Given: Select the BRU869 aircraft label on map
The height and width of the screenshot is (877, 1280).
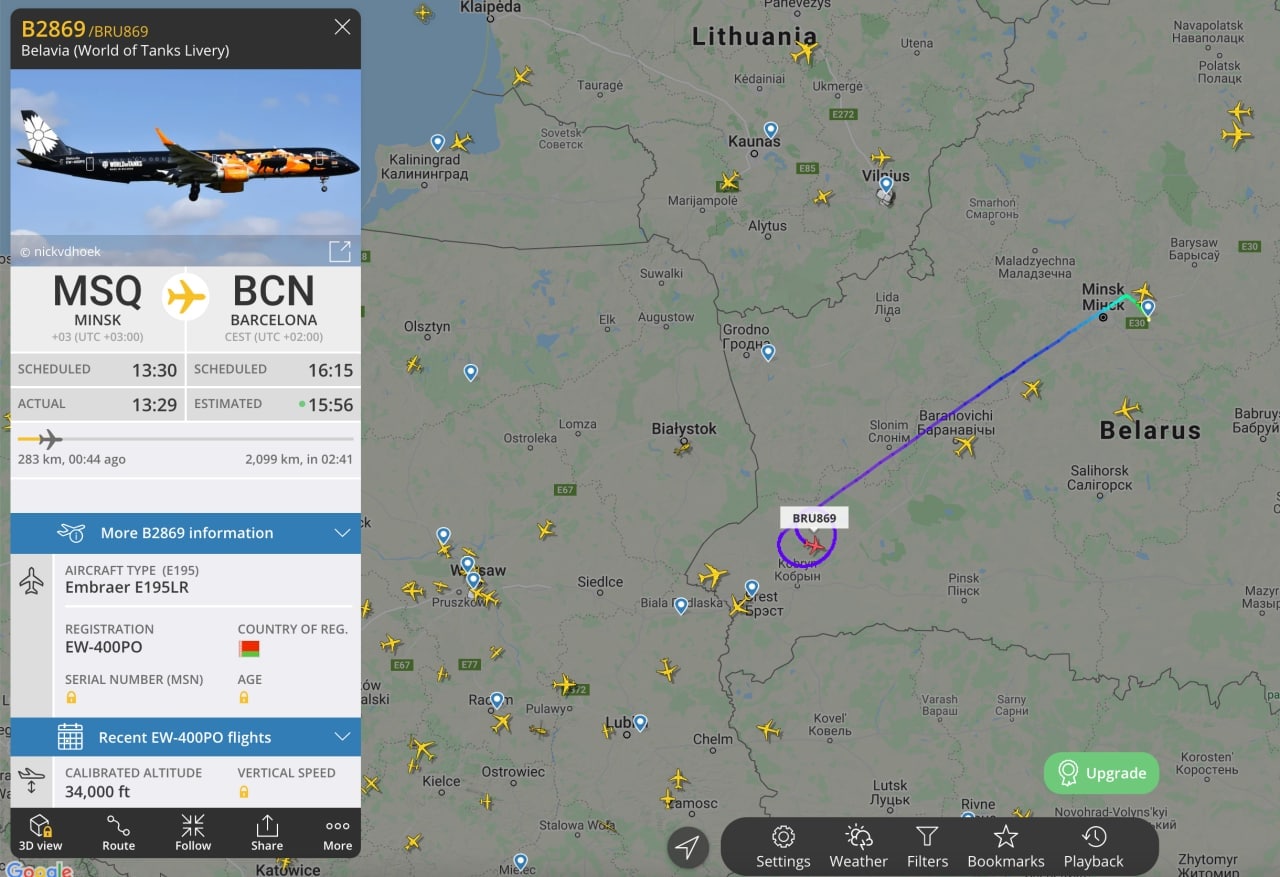Looking at the screenshot, I should (x=814, y=518).
